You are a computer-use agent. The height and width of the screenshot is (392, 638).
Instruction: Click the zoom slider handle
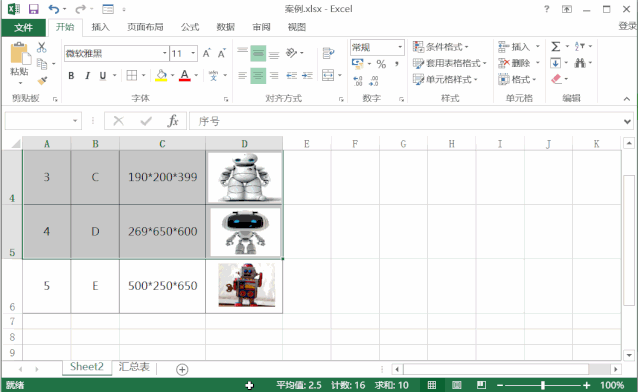click(543, 385)
